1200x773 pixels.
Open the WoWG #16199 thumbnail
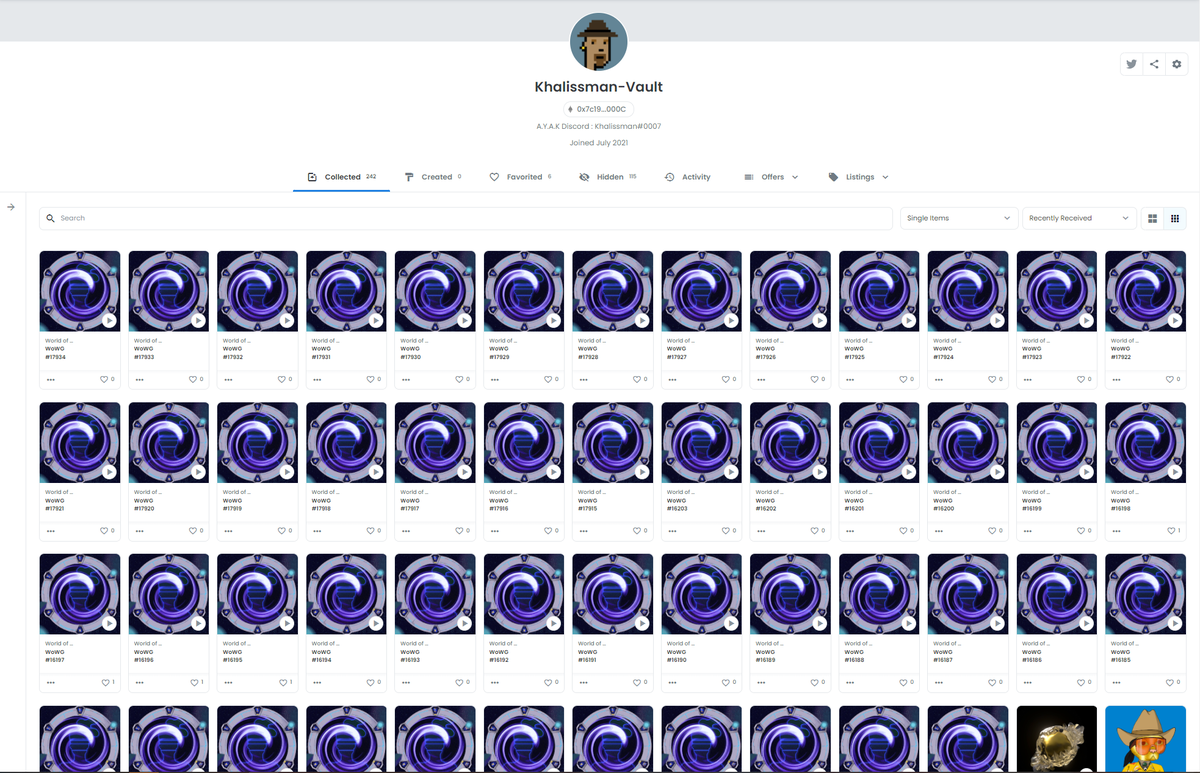(1057, 442)
